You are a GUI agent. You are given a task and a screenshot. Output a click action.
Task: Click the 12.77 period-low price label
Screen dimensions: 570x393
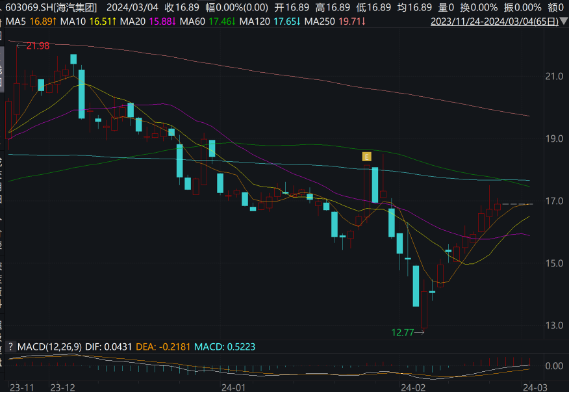tap(402, 332)
